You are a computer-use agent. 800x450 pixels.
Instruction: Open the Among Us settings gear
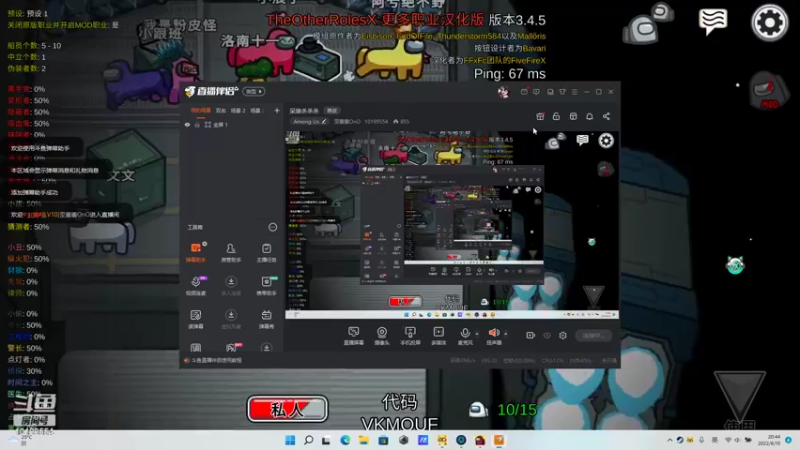pyautogui.click(x=769, y=22)
